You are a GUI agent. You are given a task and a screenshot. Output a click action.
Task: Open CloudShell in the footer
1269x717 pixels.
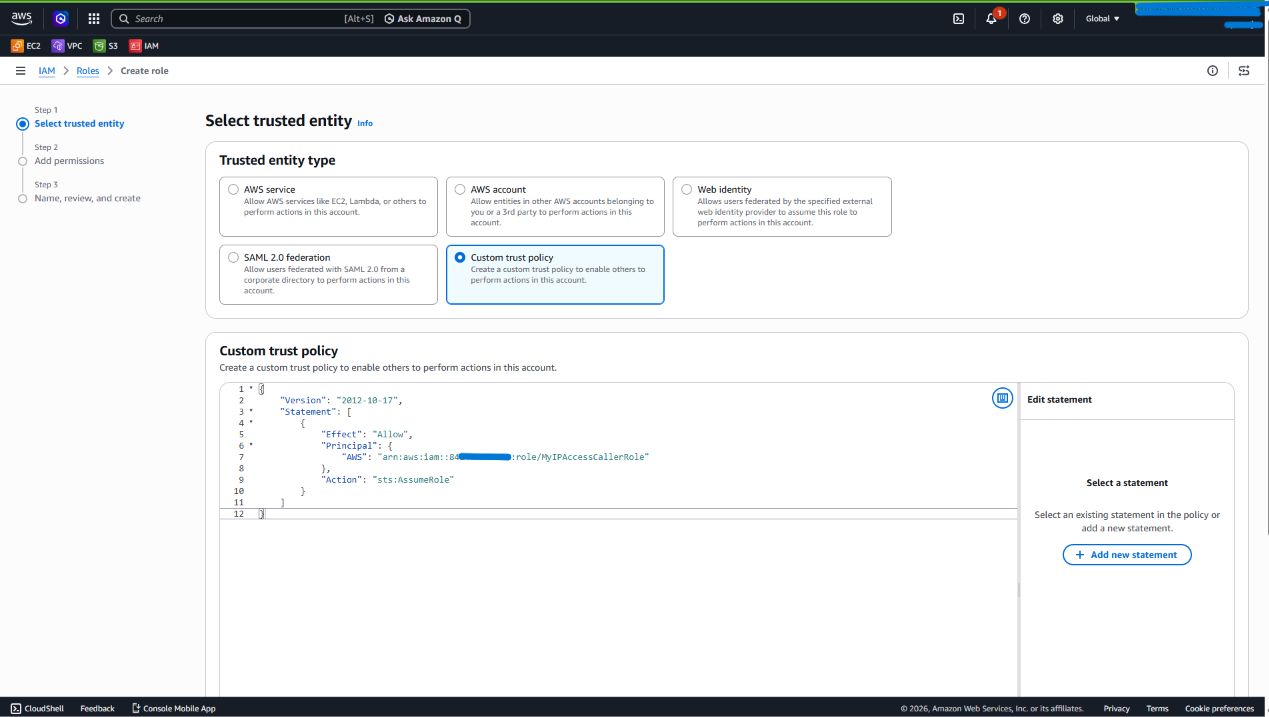37,708
